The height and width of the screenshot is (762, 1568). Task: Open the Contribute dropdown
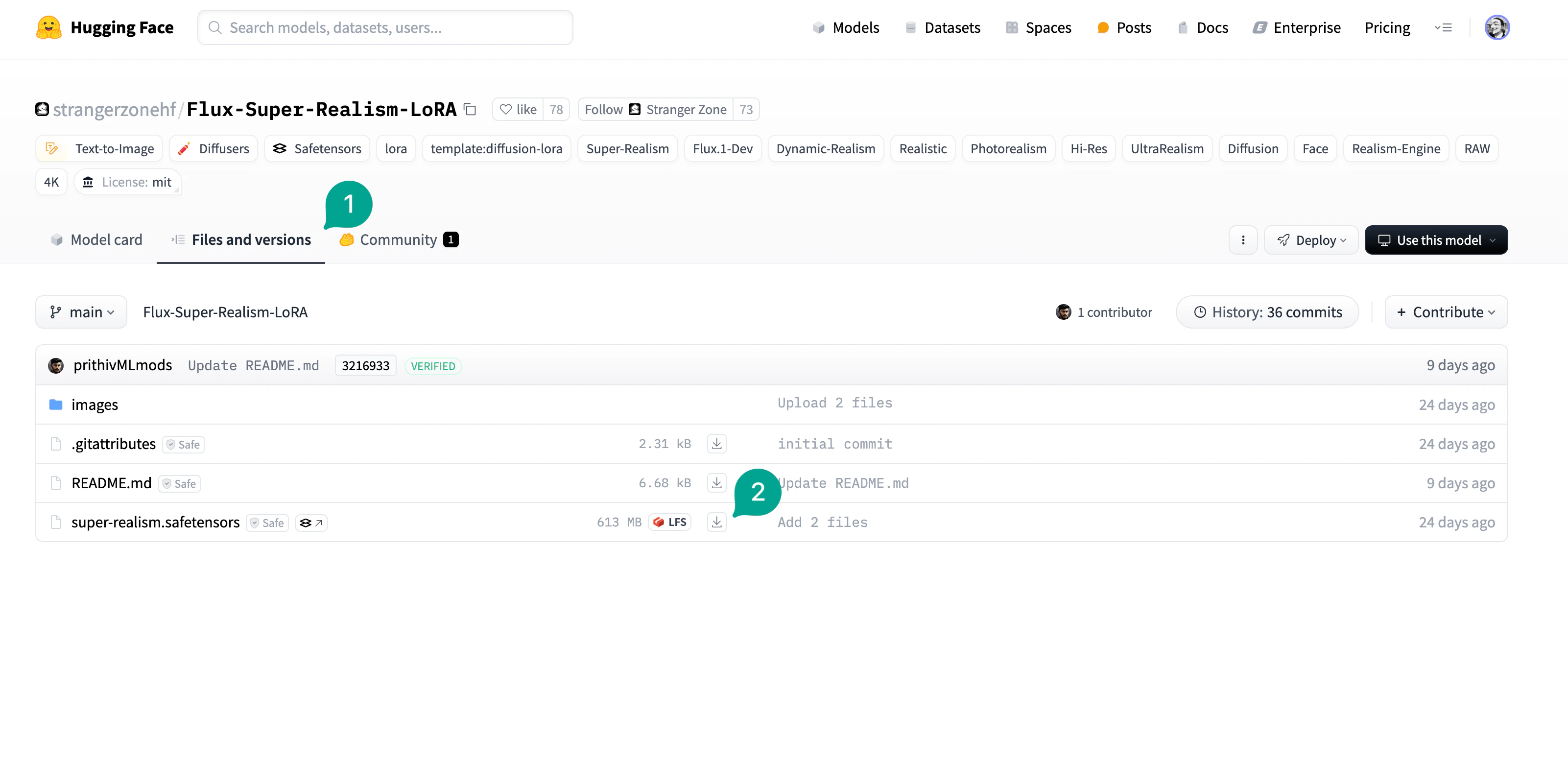pyautogui.click(x=1446, y=311)
